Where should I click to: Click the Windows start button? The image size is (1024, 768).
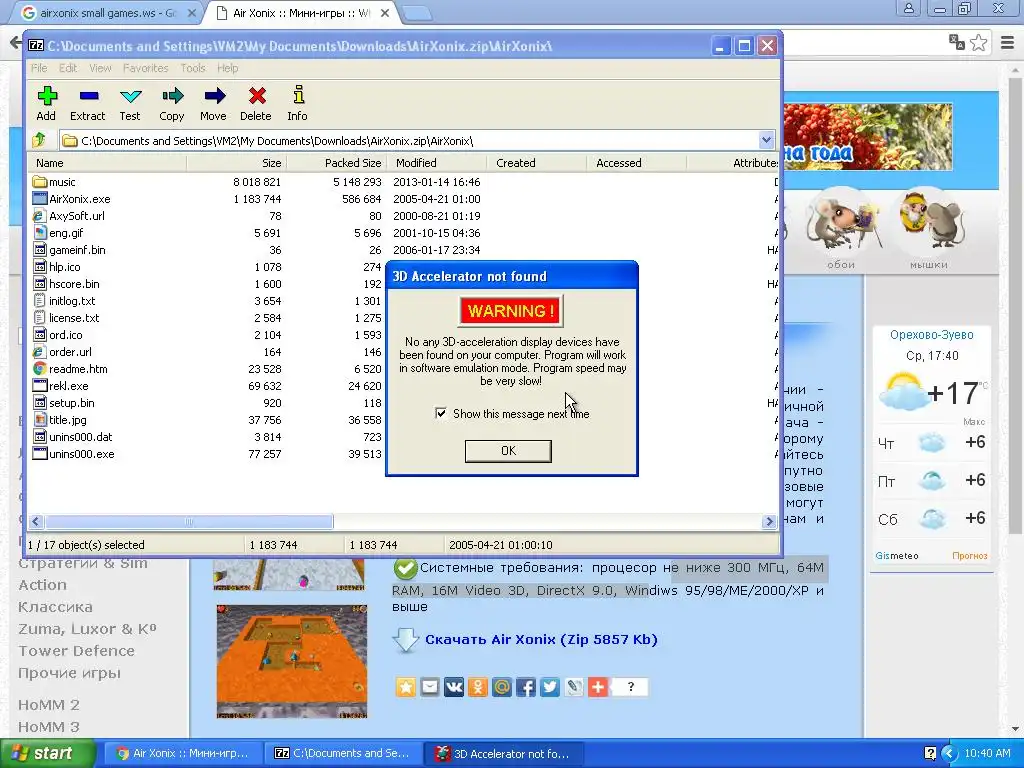(48, 753)
